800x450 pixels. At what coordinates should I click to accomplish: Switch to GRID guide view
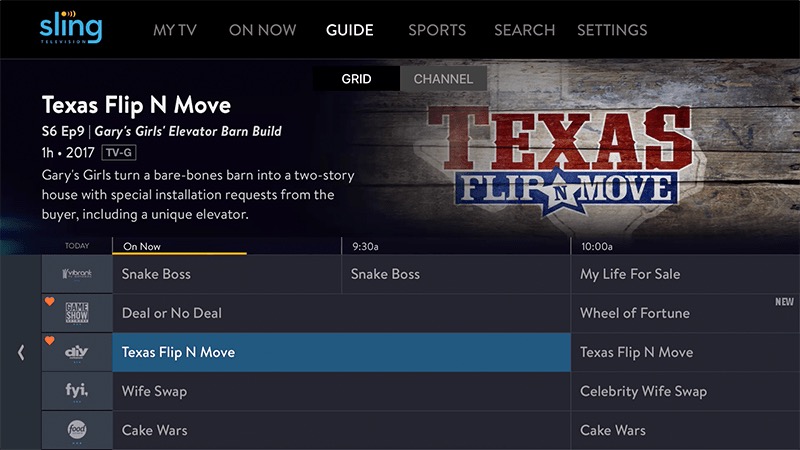pyautogui.click(x=357, y=79)
